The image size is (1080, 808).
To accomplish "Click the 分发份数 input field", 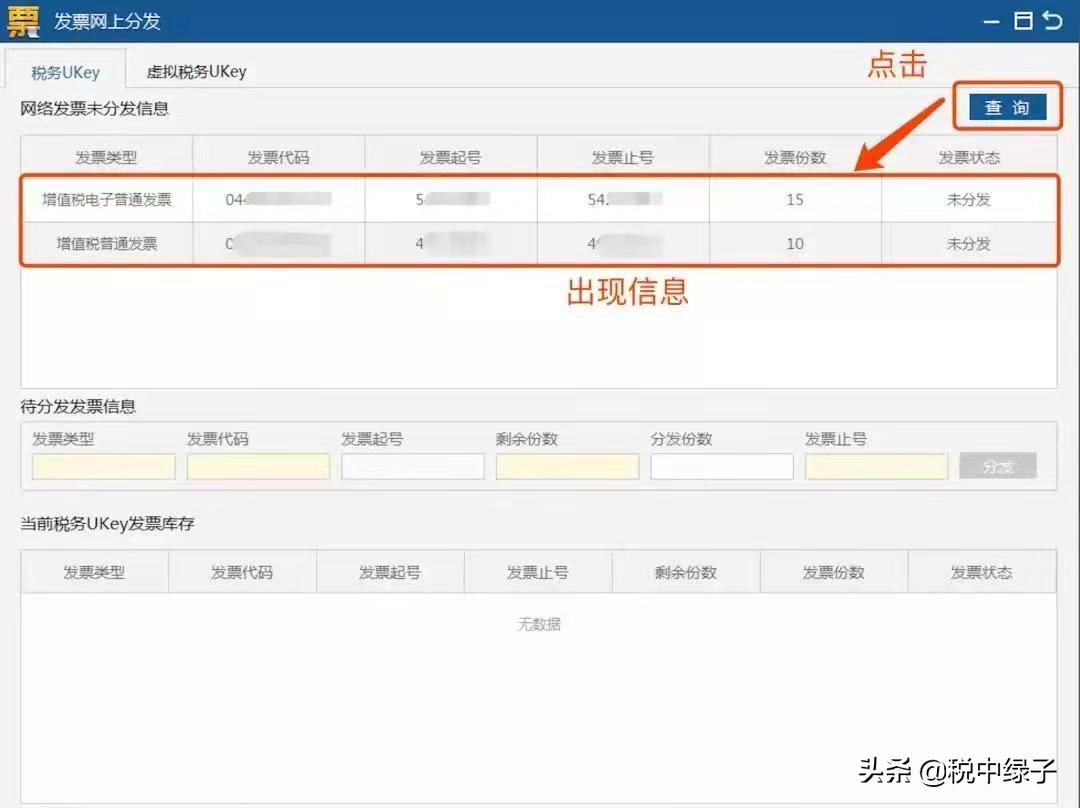I will [x=721, y=465].
